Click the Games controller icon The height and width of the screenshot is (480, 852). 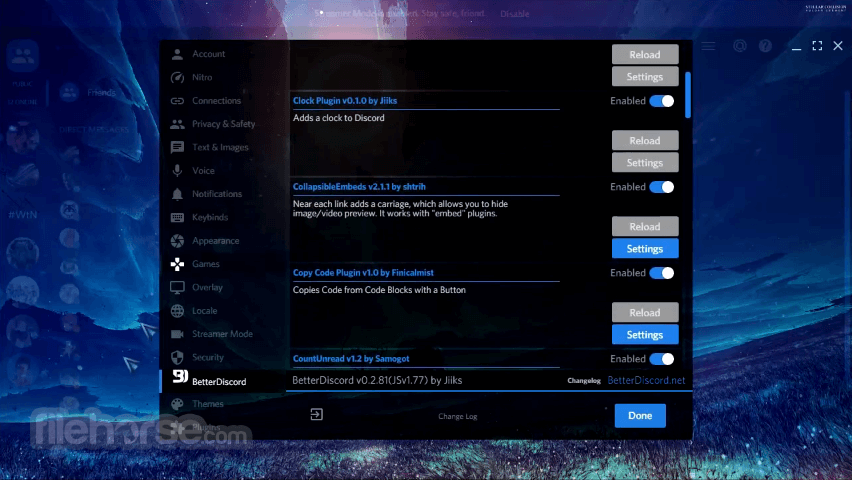tap(177, 264)
